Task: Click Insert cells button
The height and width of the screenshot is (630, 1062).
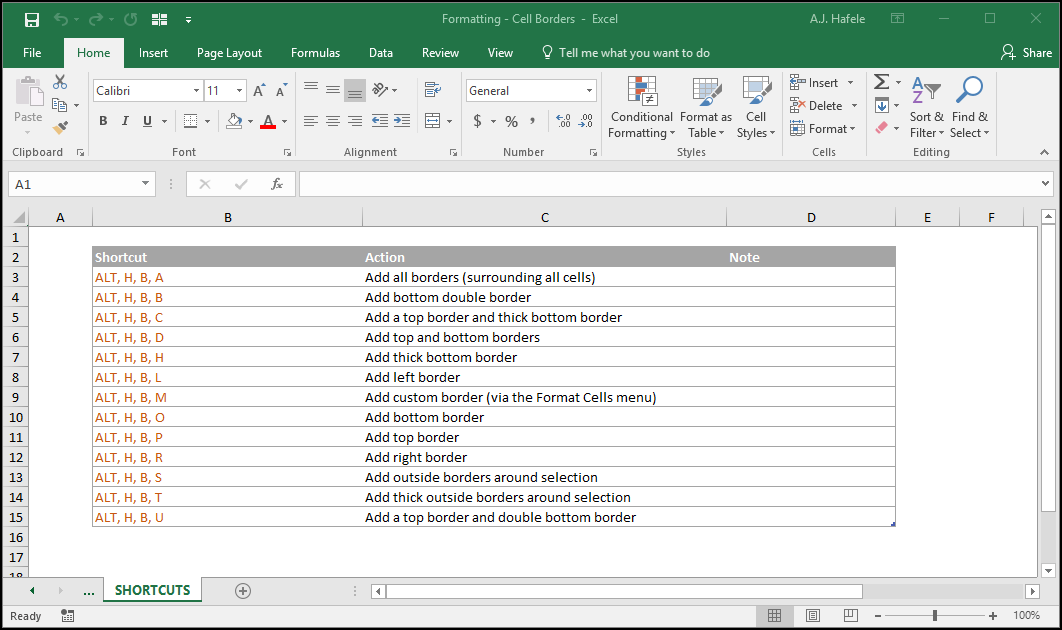Action: click(822, 83)
